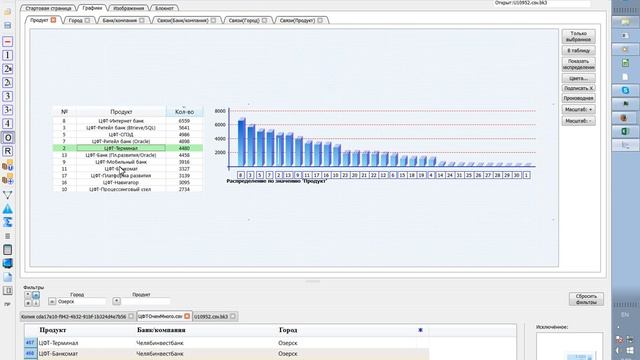Click the Производная button

[578, 98]
